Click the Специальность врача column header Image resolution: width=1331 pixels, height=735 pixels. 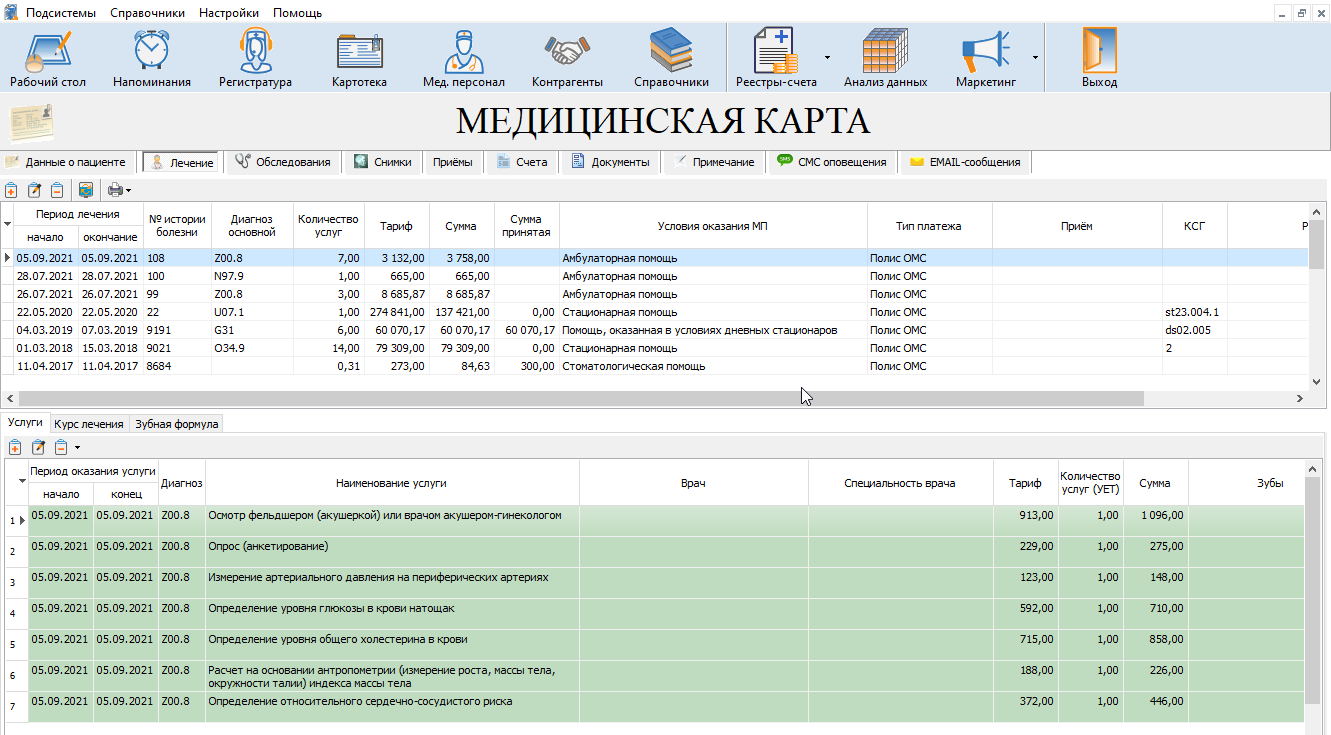[900, 483]
